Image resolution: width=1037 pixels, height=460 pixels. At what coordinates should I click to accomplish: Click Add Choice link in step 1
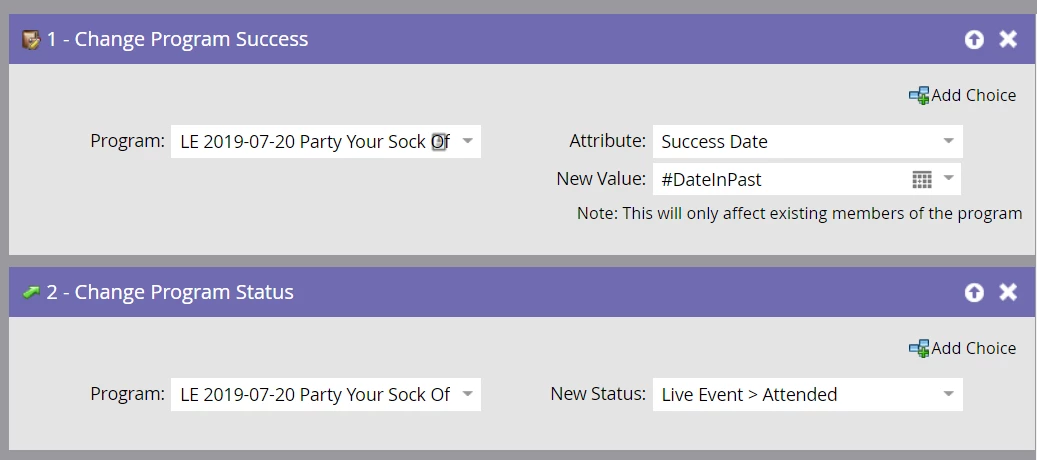(973, 95)
